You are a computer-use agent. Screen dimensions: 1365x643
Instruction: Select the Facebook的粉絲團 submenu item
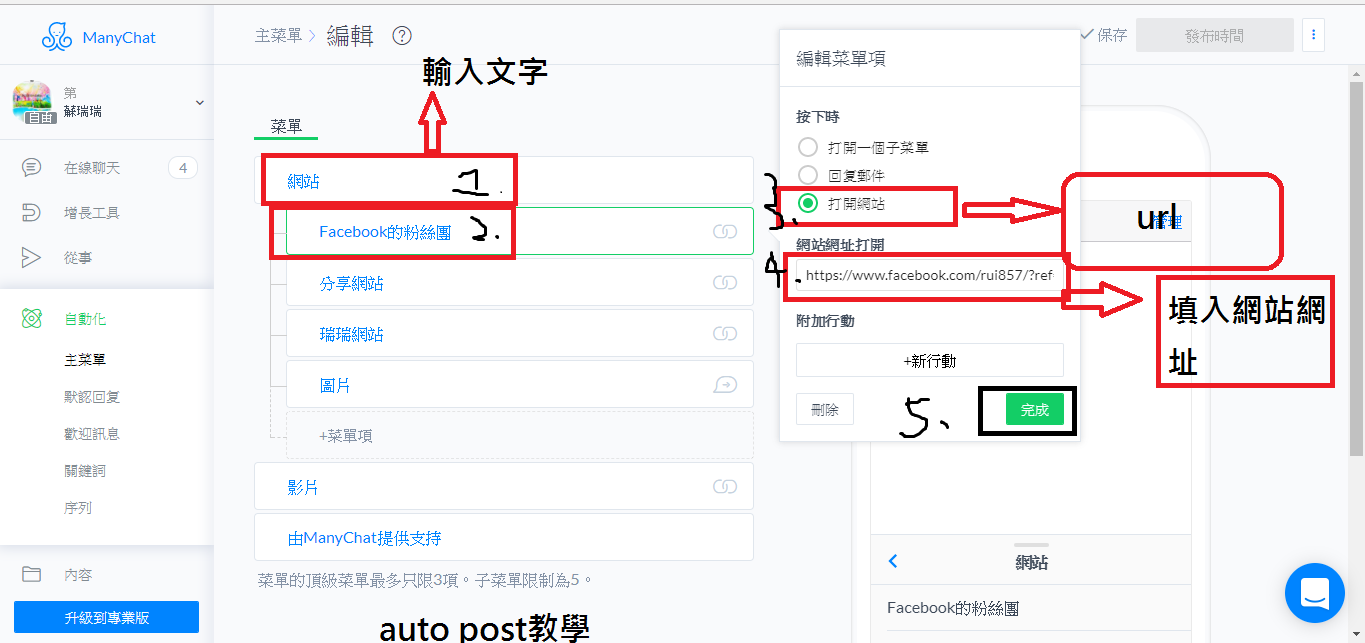pos(520,232)
